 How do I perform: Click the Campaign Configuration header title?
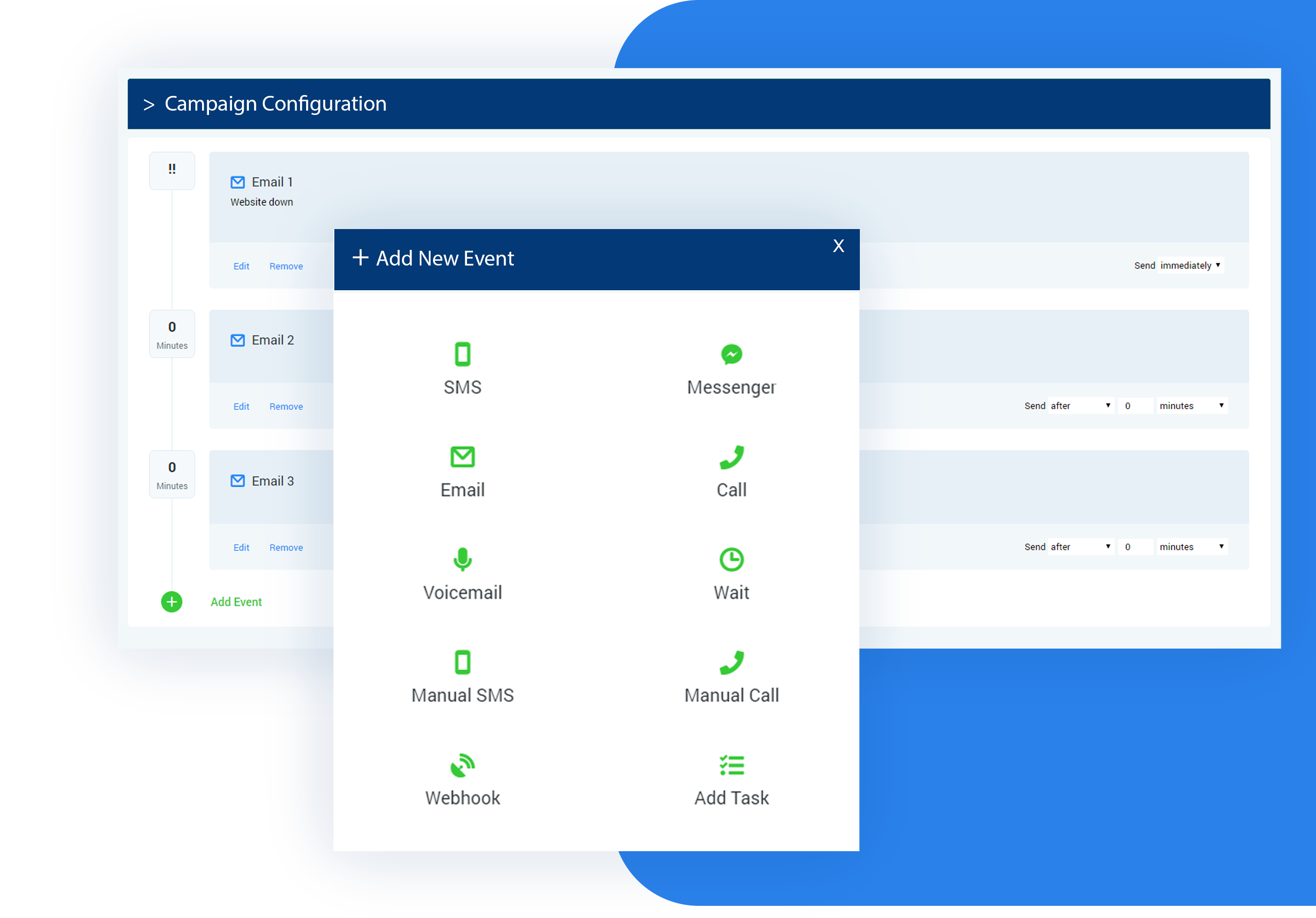click(x=275, y=104)
